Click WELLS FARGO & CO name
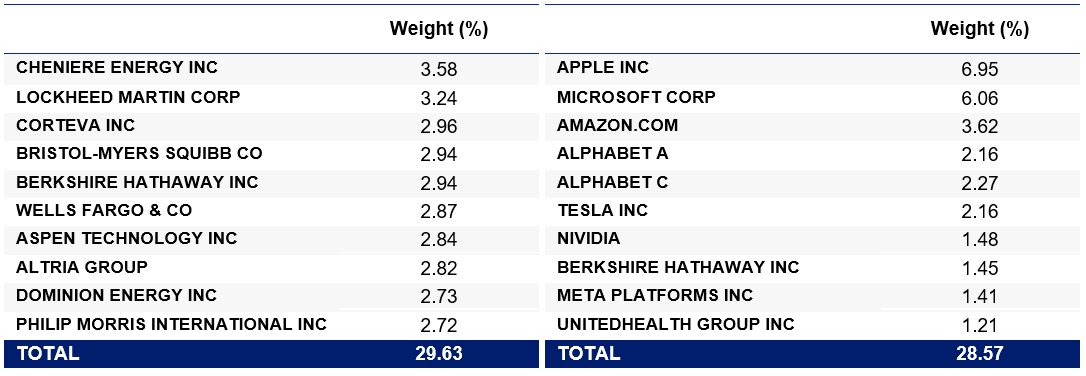The height and width of the screenshot is (376, 1086). [x=104, y=210]
